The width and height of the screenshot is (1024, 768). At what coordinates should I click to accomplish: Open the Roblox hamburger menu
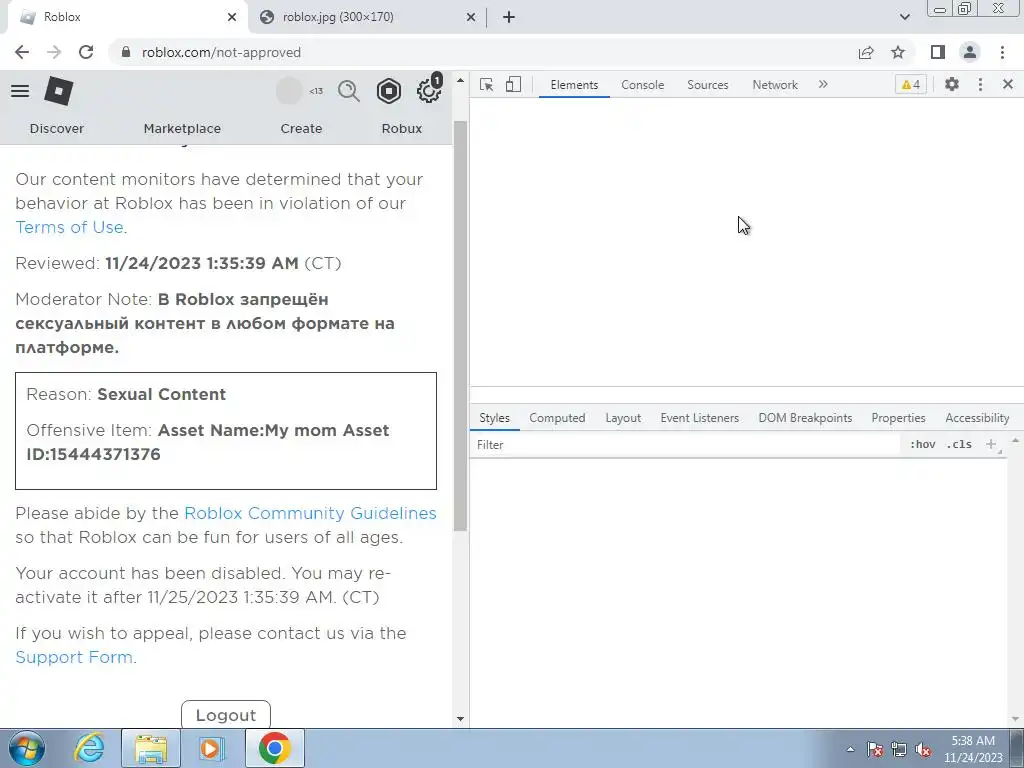click(20, 91)
